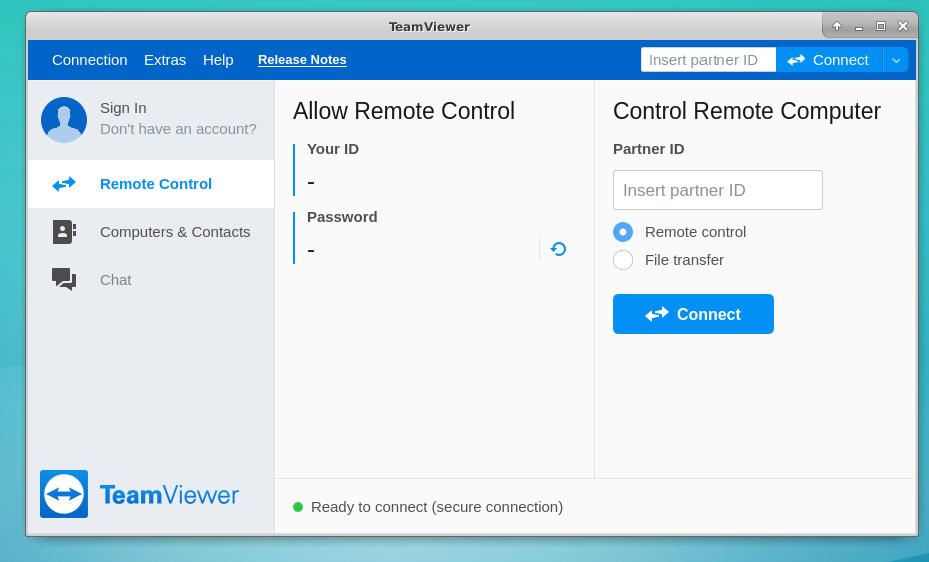Open the Help menu
929x562 pixels.
218,60
